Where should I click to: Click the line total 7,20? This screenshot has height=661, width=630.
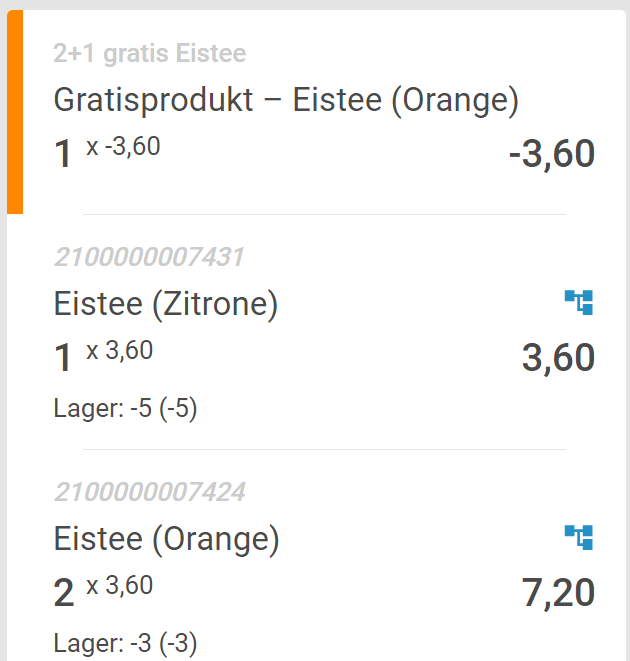pyautogui.click(x=558, y=593)
